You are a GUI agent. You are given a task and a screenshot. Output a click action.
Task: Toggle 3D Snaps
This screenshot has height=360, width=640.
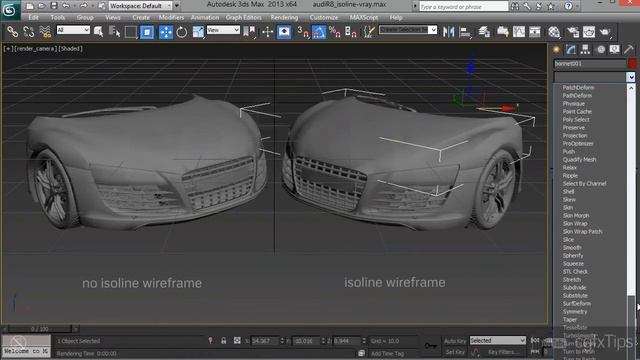(303, 31)
